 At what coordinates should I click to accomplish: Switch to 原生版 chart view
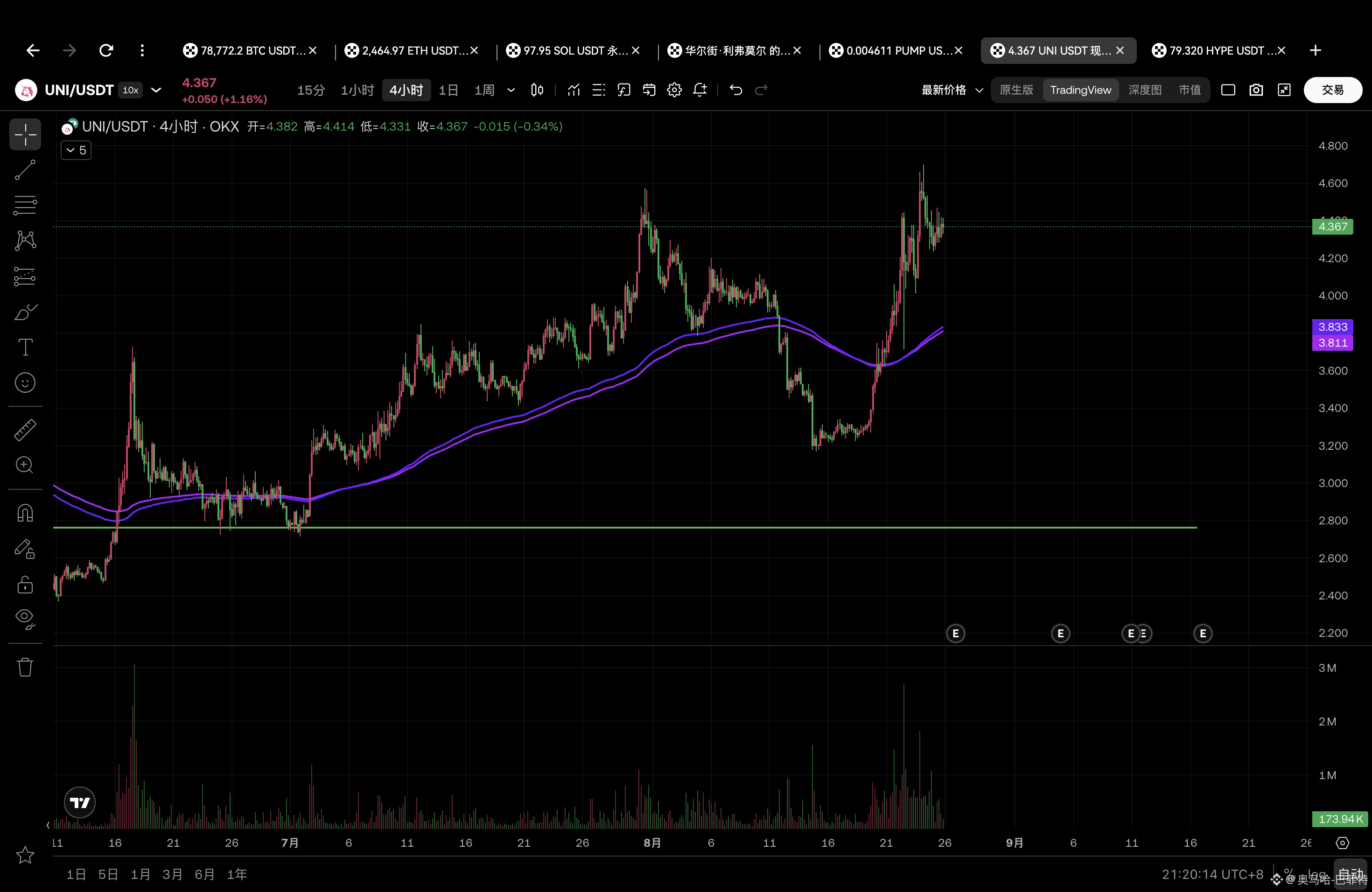click(x=1016, y=90)
